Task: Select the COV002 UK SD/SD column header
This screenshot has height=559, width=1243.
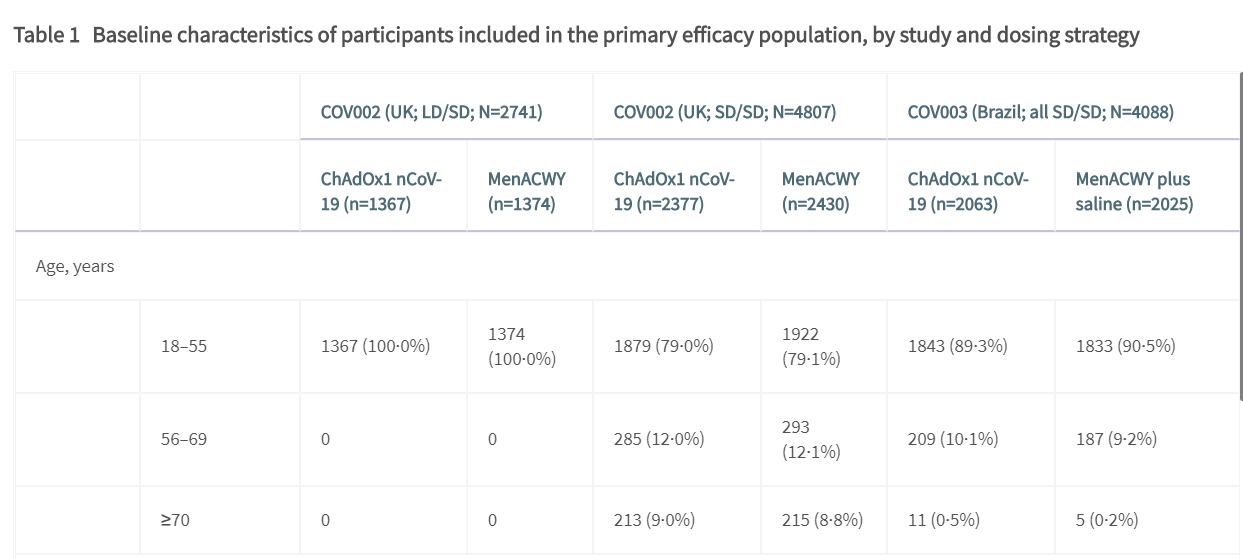Action: (x=724, y=111)
